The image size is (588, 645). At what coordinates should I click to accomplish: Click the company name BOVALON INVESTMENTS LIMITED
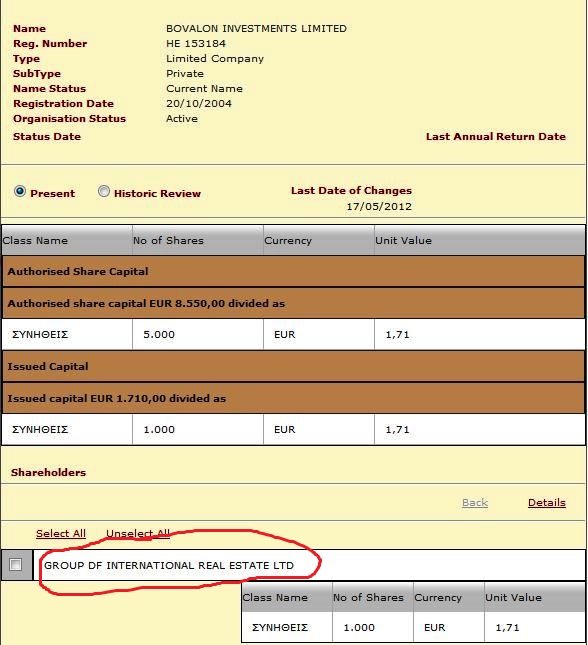pos(256,28)
